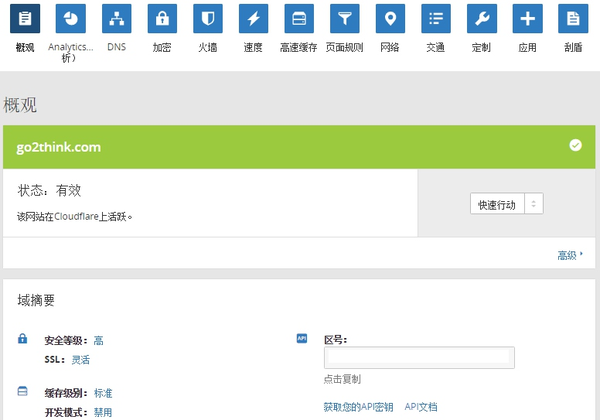The height and width of the screenshot is (420, 600).
Task: Expand the 高级 advanced section
Action: (570, 255)
